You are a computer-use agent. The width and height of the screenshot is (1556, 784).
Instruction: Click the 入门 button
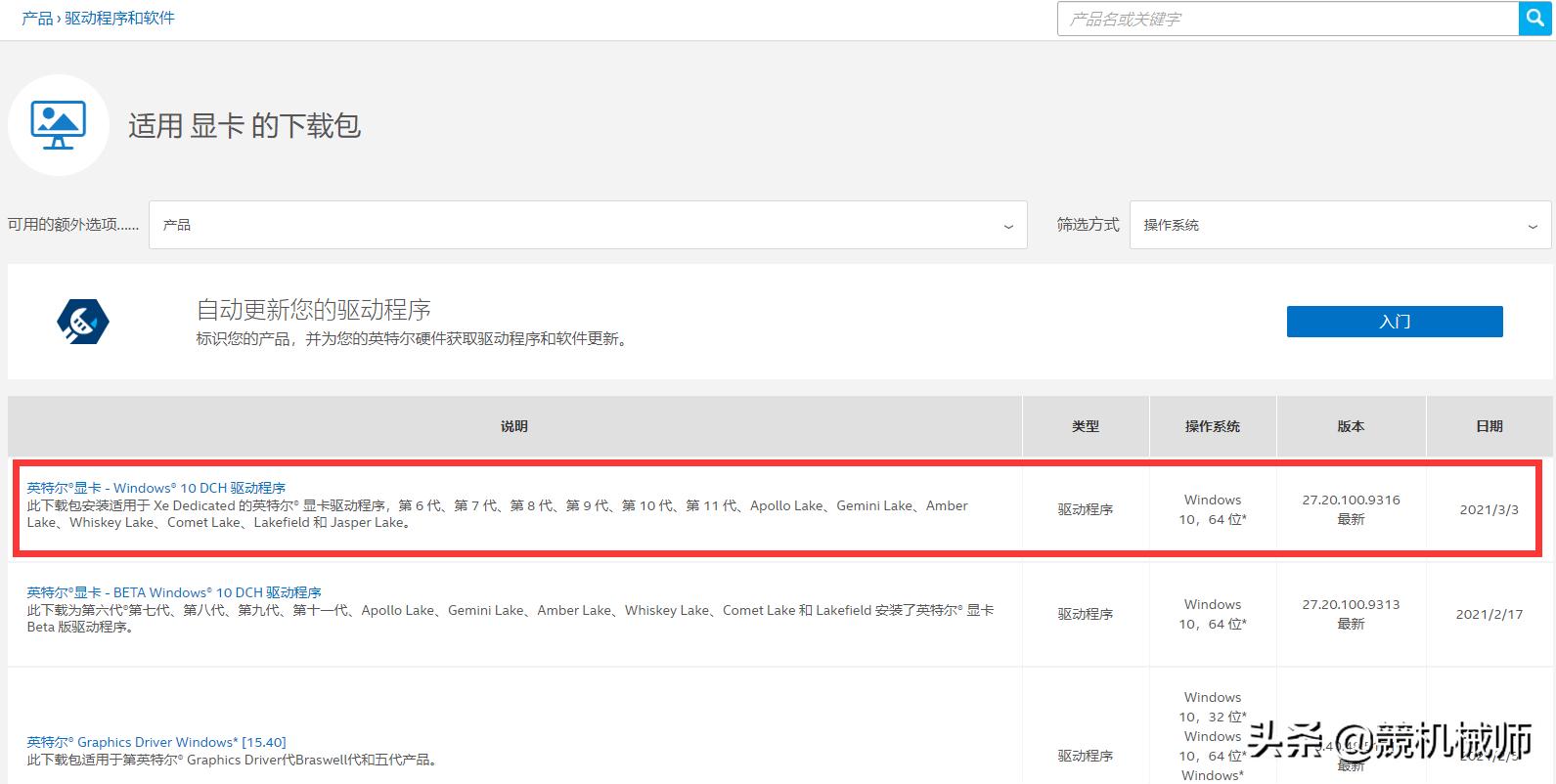click(1395, 322)
